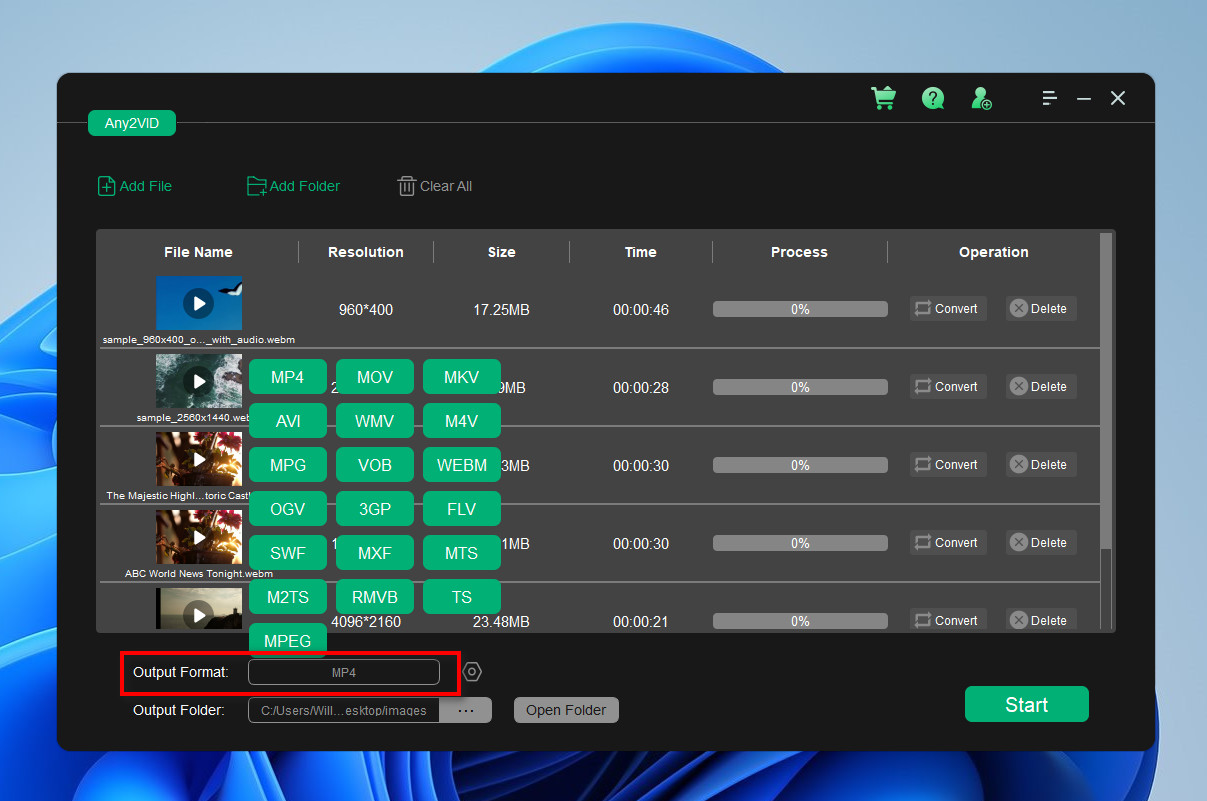Screen dimensions: 1207x801
Task: Open the user account register icon
Action: pyautogui.click(x=981, y=98)
